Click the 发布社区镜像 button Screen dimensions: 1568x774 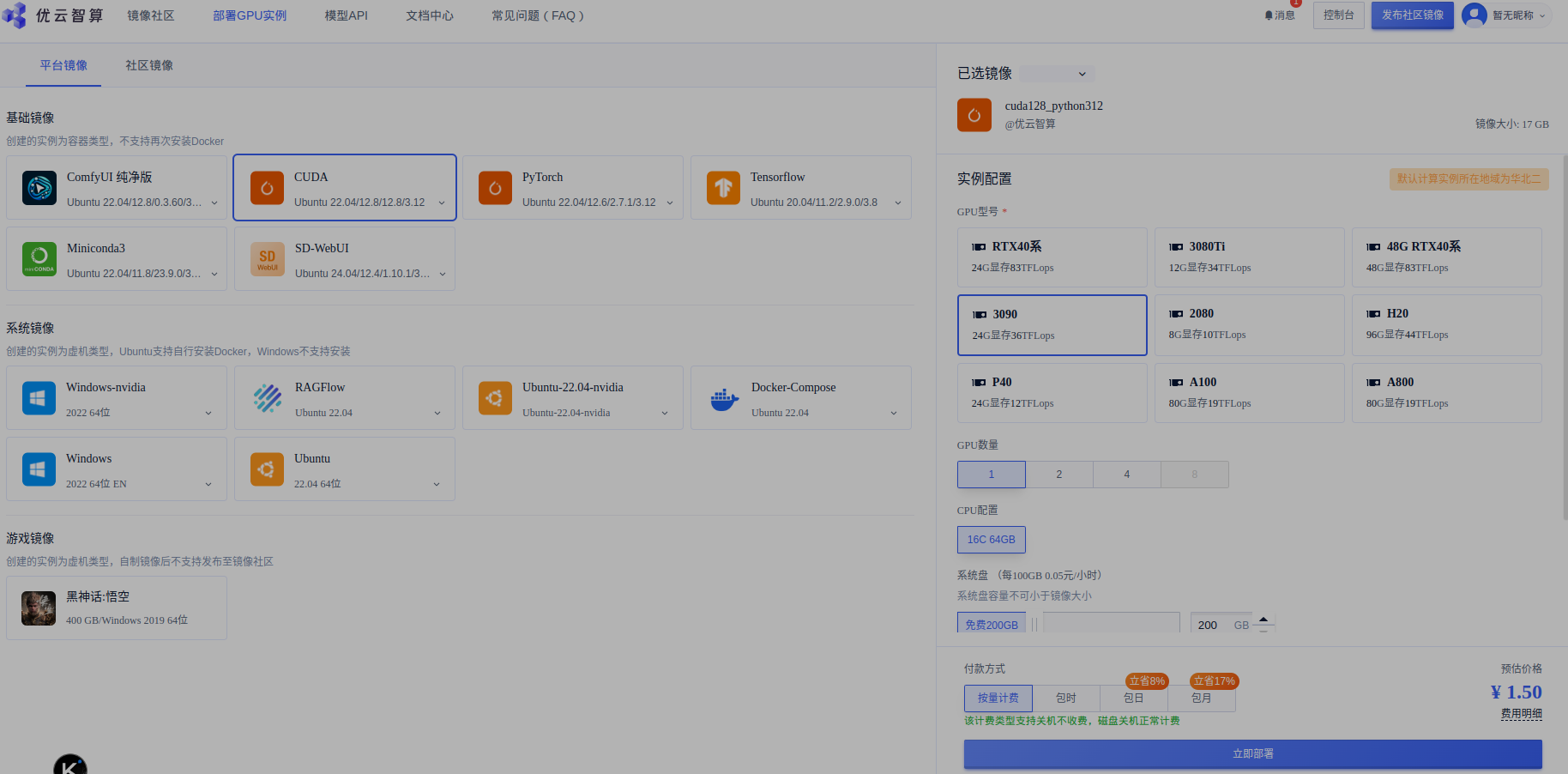pos(1412,15)
